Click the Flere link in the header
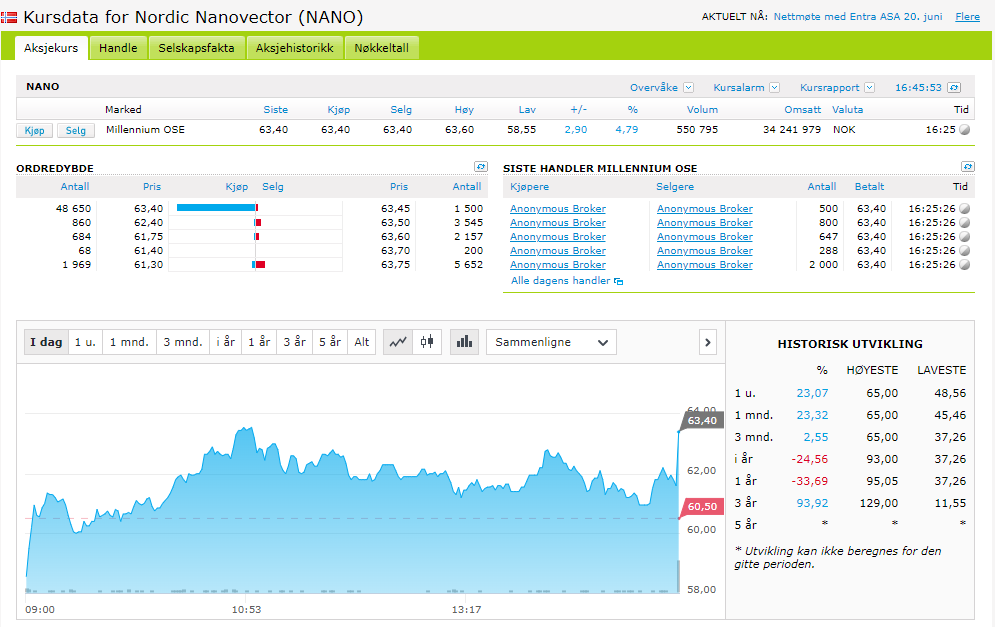The height and width of the screenshot is (627, 995). click(968, 16)
